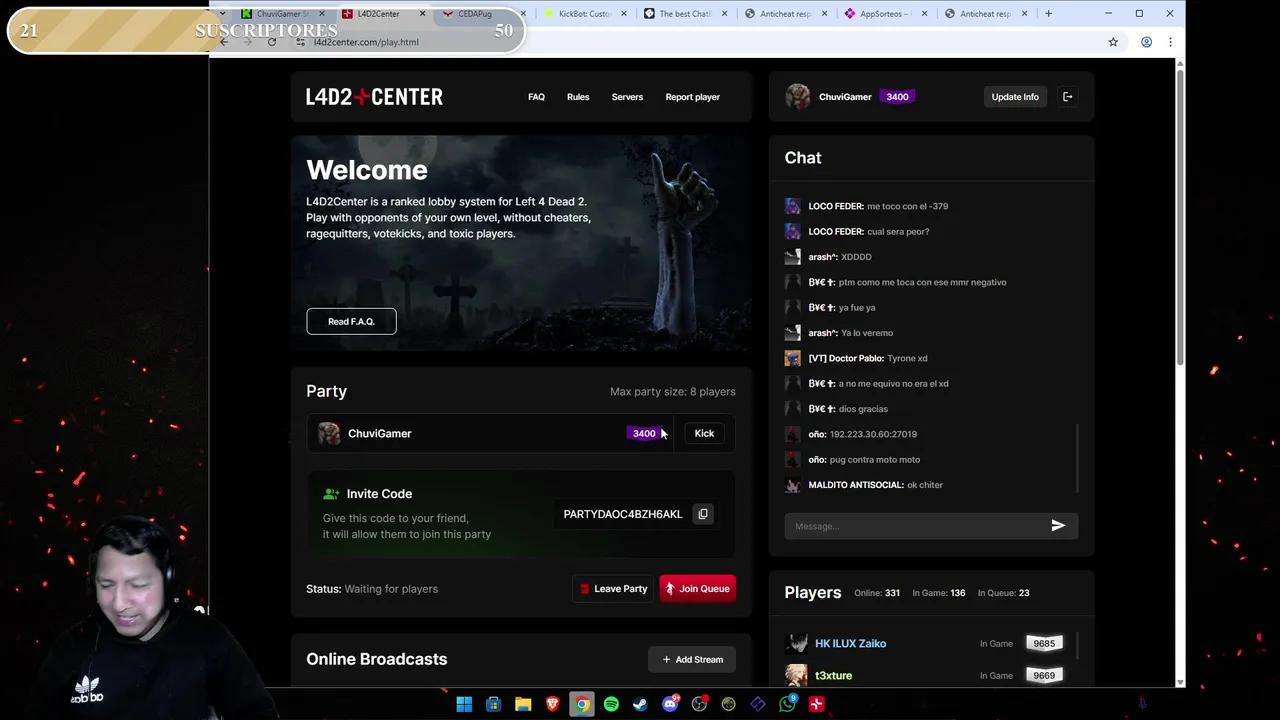Open the Rules navigation link
Image resolution: width=1280 pixels, height=720 pixels.
(x=578, y=97)
